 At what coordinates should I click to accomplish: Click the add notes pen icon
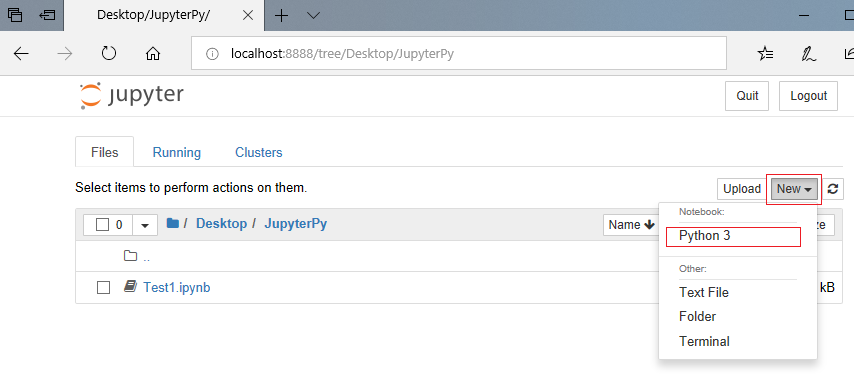coord(808,53)
